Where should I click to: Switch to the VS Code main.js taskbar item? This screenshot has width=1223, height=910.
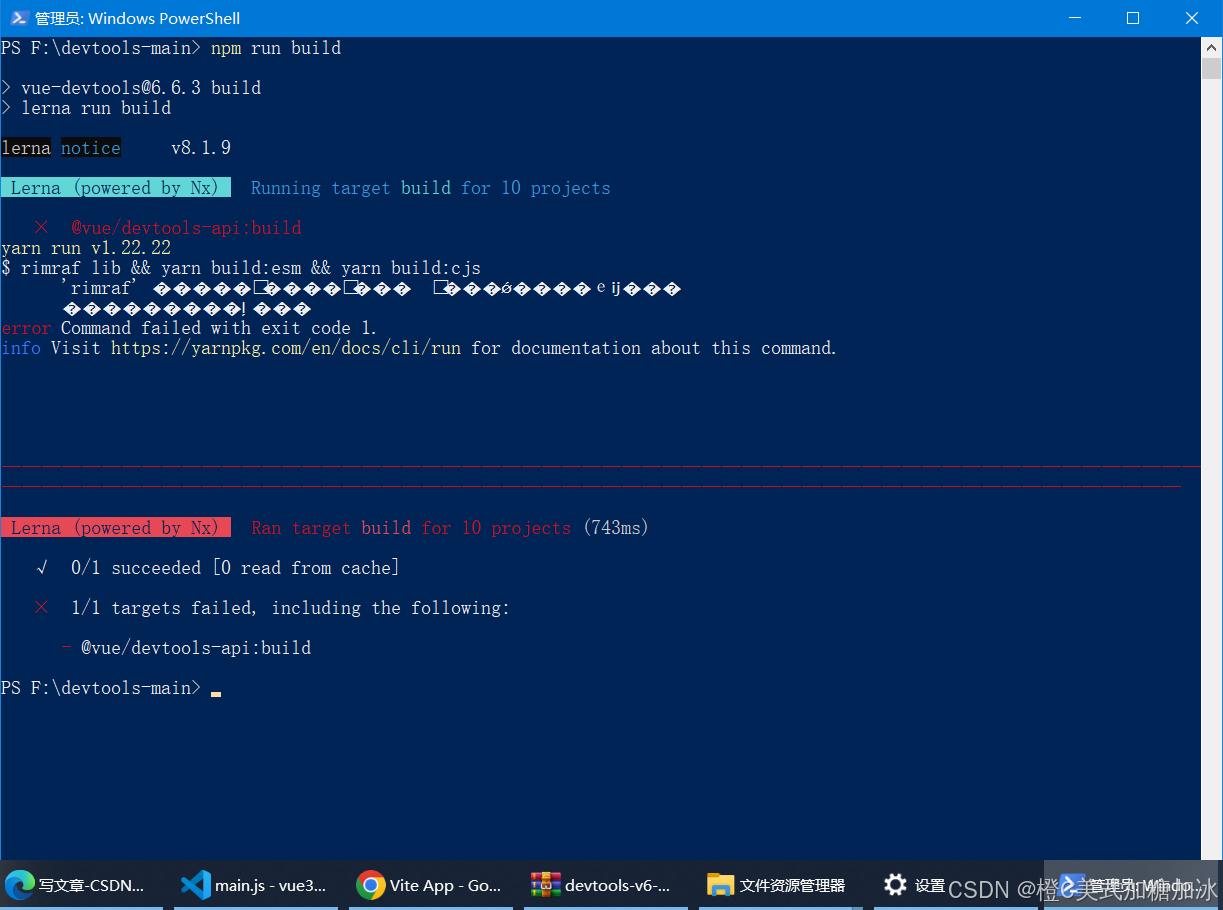(257, 885)
